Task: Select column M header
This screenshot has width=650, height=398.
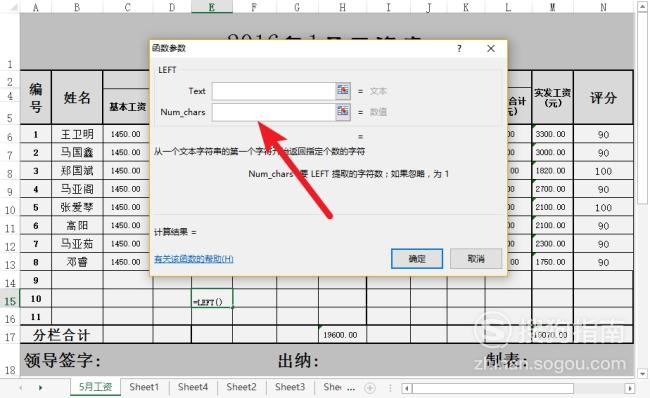Action: point(552,7)
